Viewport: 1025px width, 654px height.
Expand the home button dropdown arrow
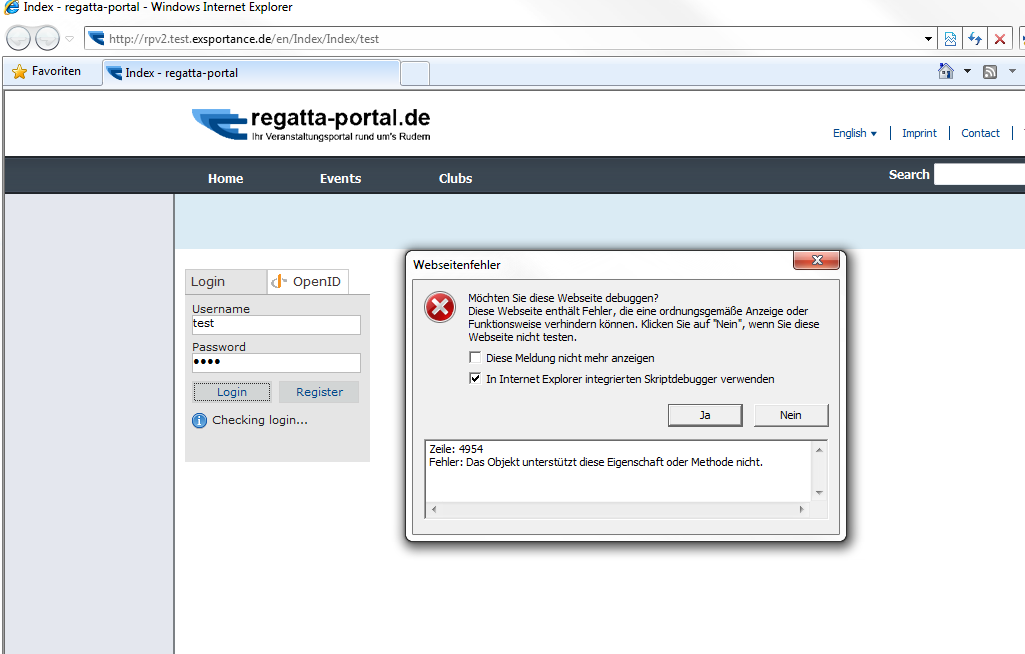967,72
